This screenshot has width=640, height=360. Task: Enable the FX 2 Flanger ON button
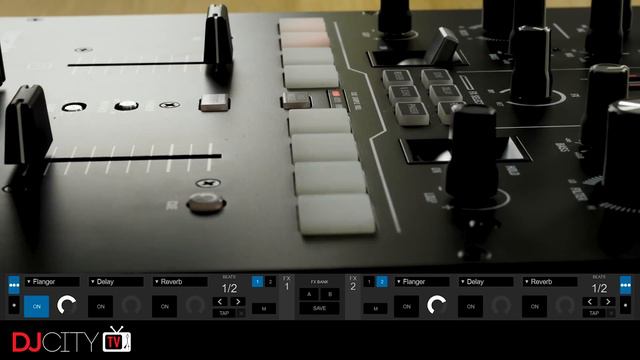[407, 306]
